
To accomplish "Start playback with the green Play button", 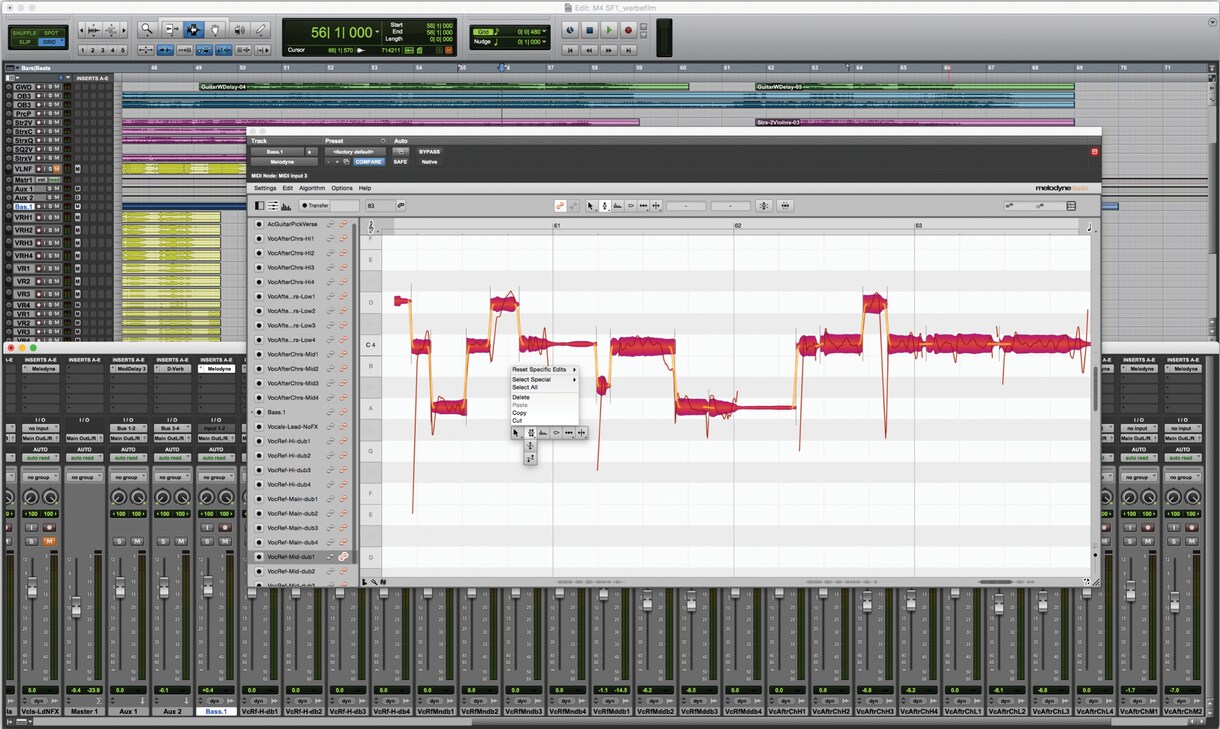I will [x=608, y=31].
